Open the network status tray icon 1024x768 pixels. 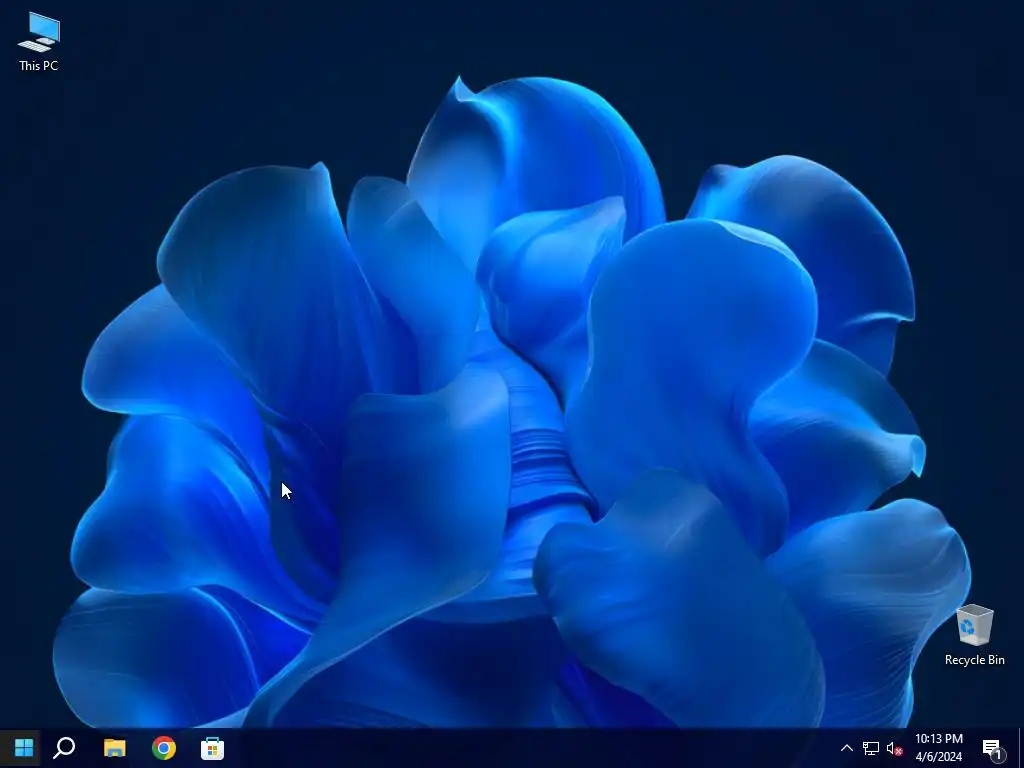(871, 748)
